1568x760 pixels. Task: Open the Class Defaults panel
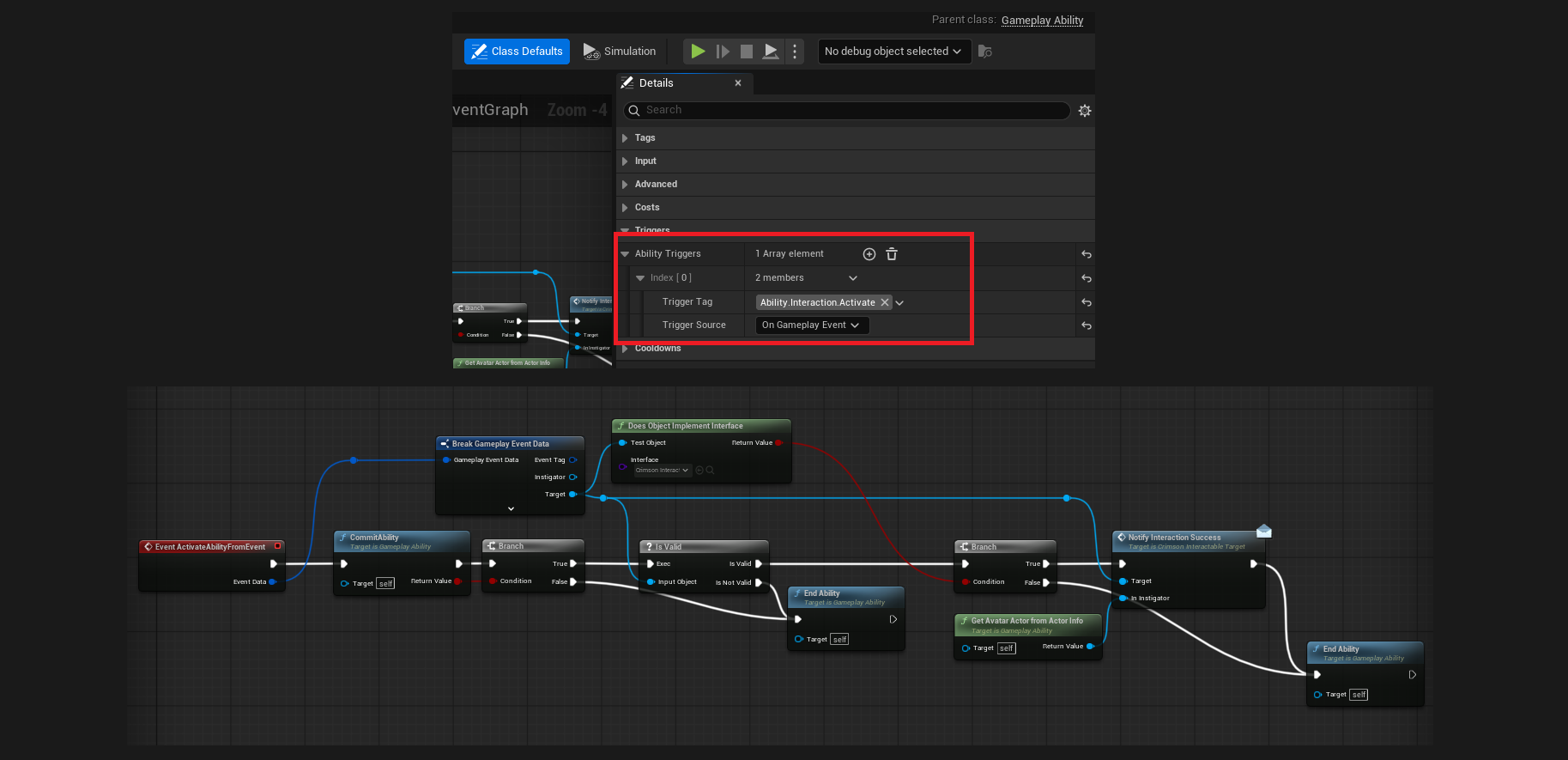518,52
